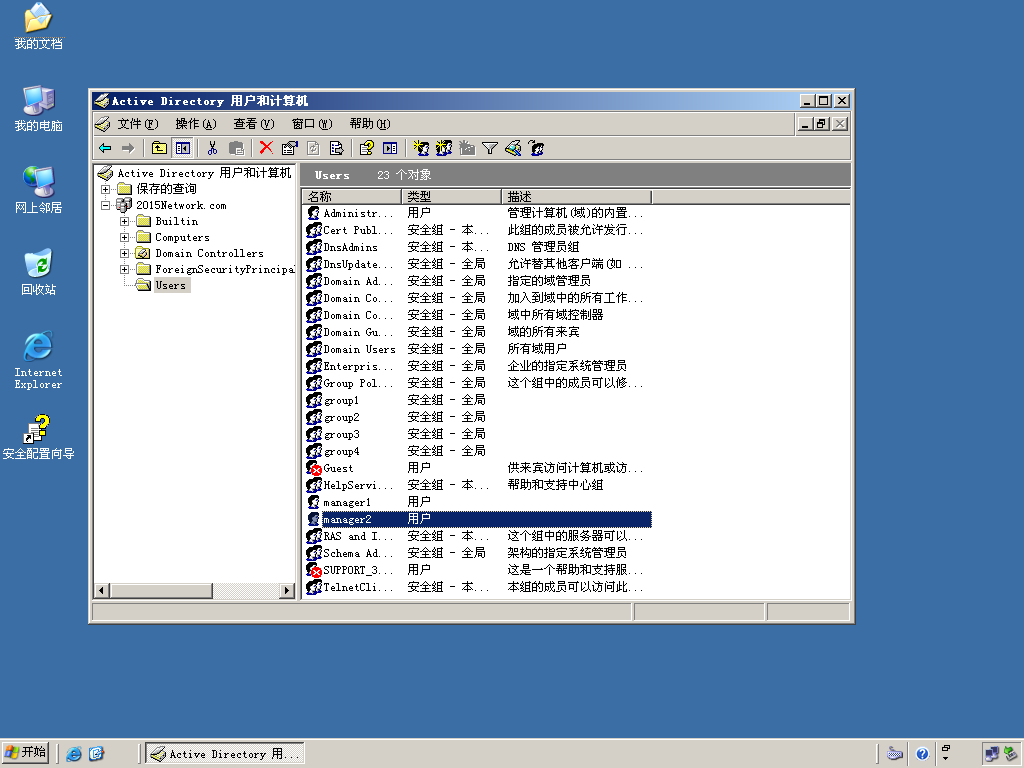The width and height of the screenshot is (1024, 768).
Task: Select the SUPPORT_3... user row
Action: (x=478, y=569)
